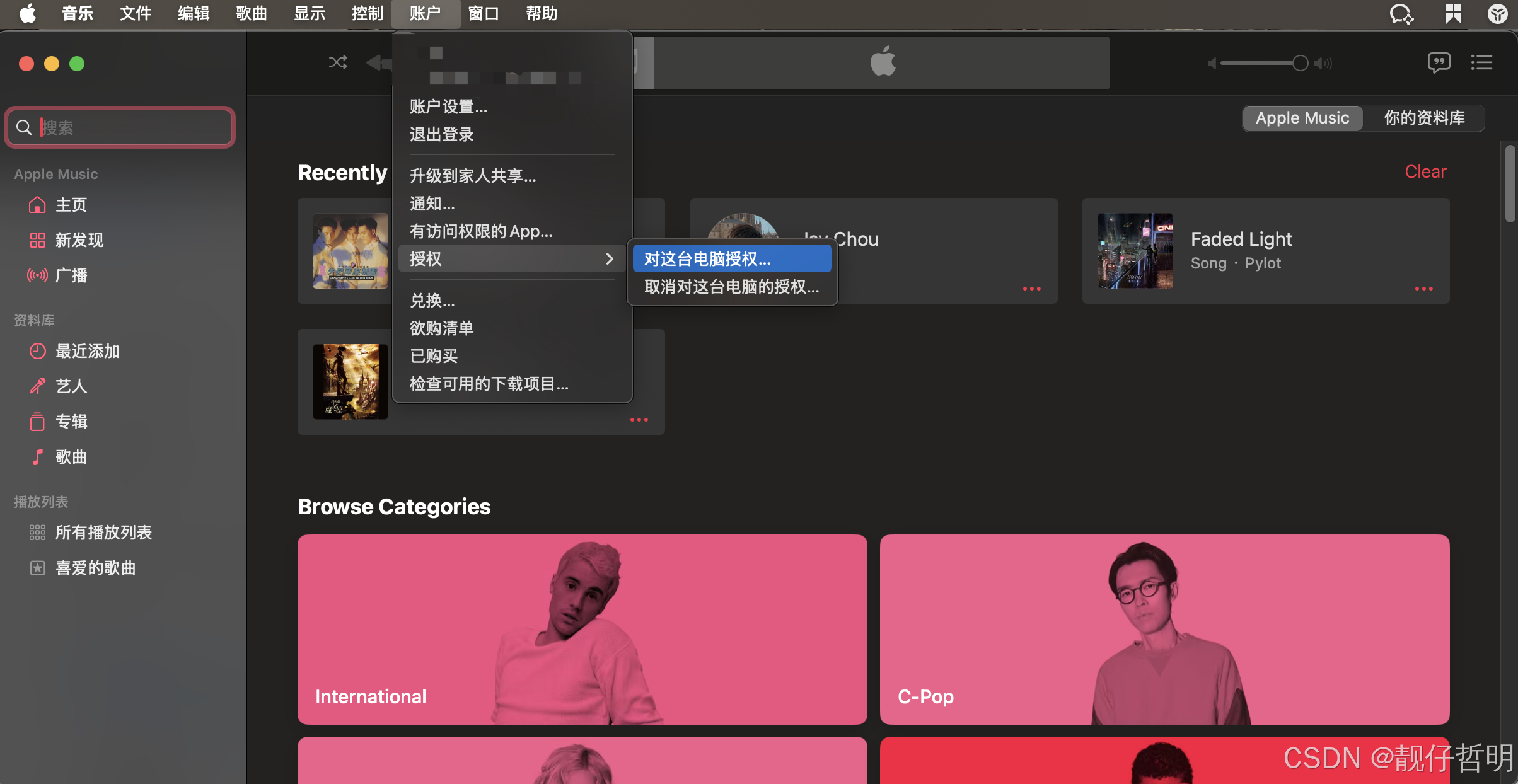Open 广播 radio section
The image size is (1518, 784).
tap(71, 275)
